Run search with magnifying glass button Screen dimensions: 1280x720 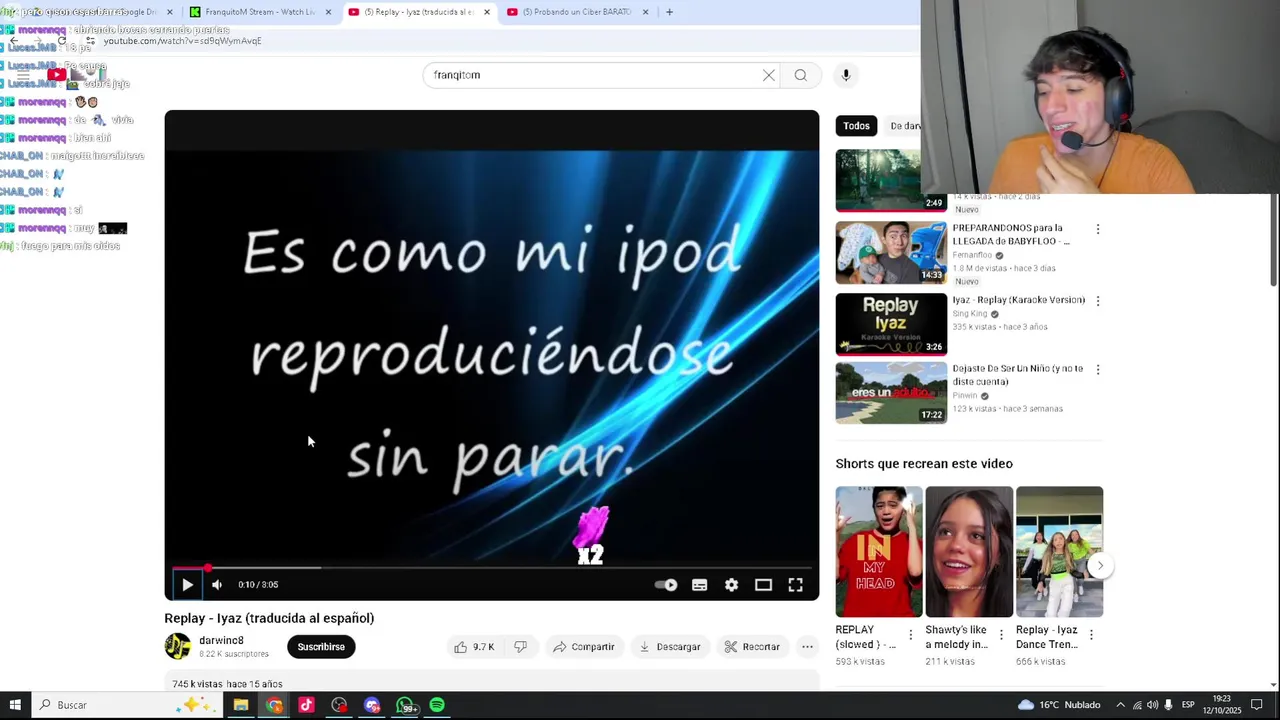(801, 75)
